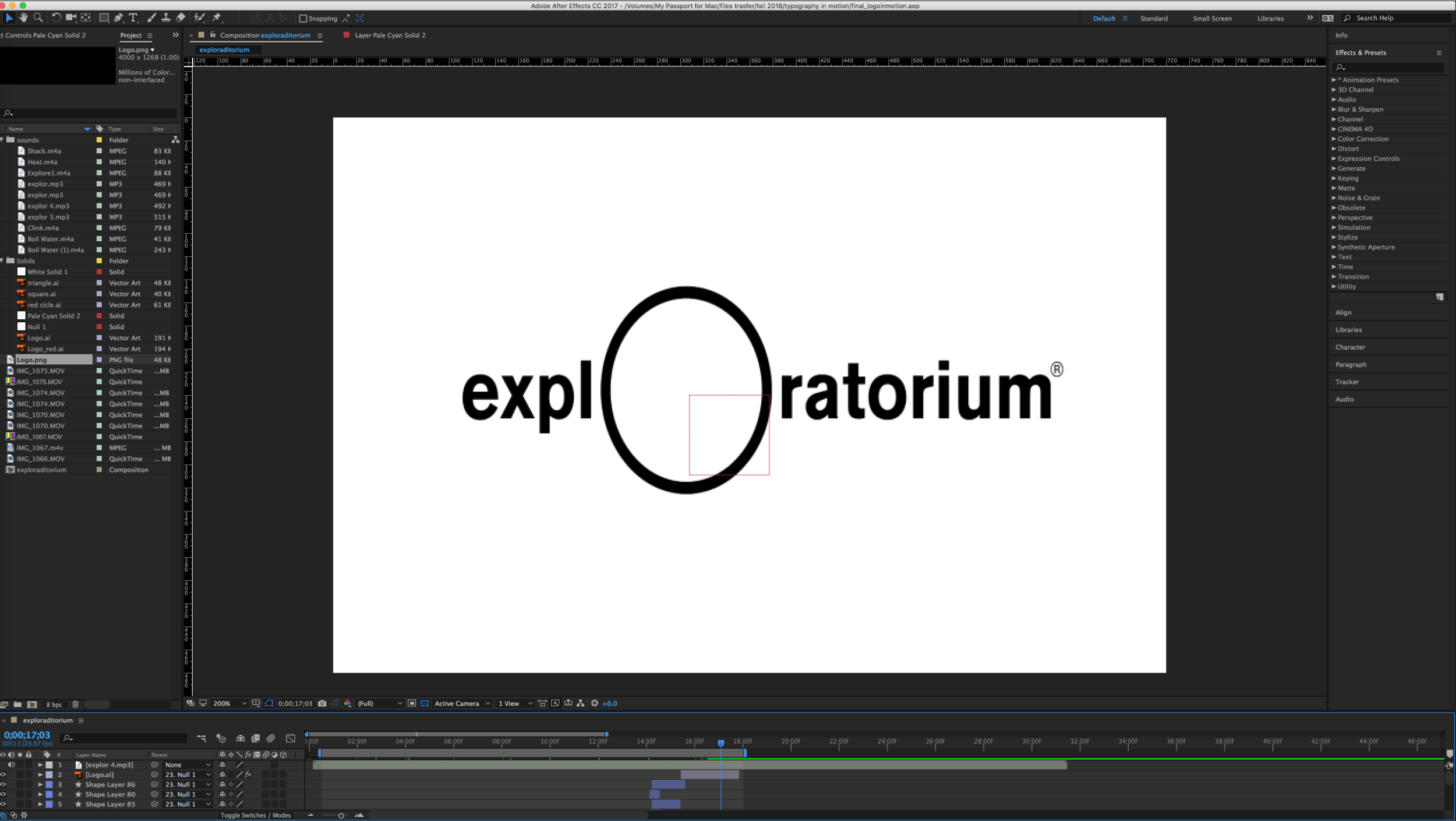Collapse the sounds folder in Project panel
Image resolution: width=1456 pixels, height=821 pixels.
click(x=2, y=140)
